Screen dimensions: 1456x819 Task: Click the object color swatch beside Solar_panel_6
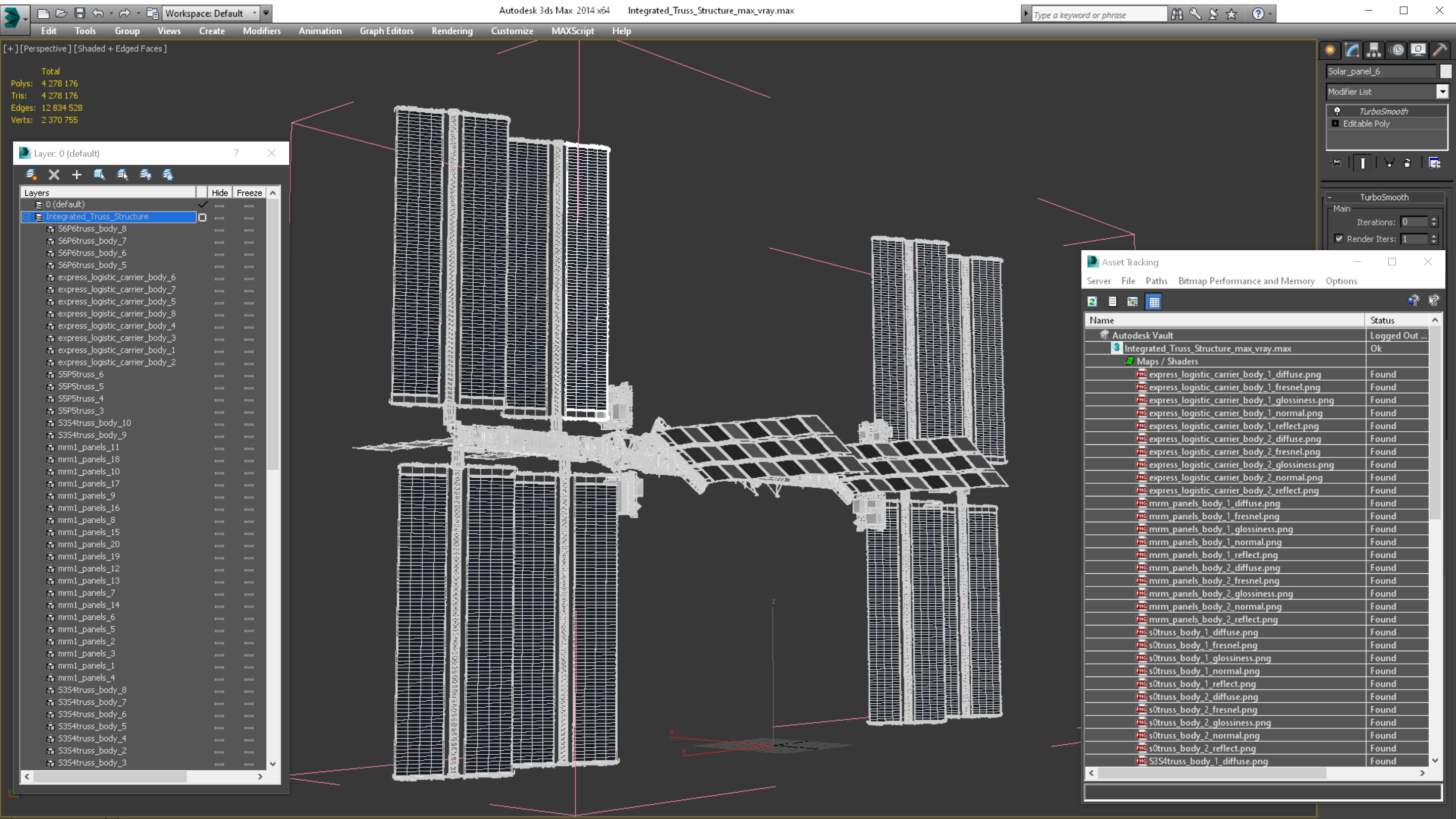pos(1445,71)
